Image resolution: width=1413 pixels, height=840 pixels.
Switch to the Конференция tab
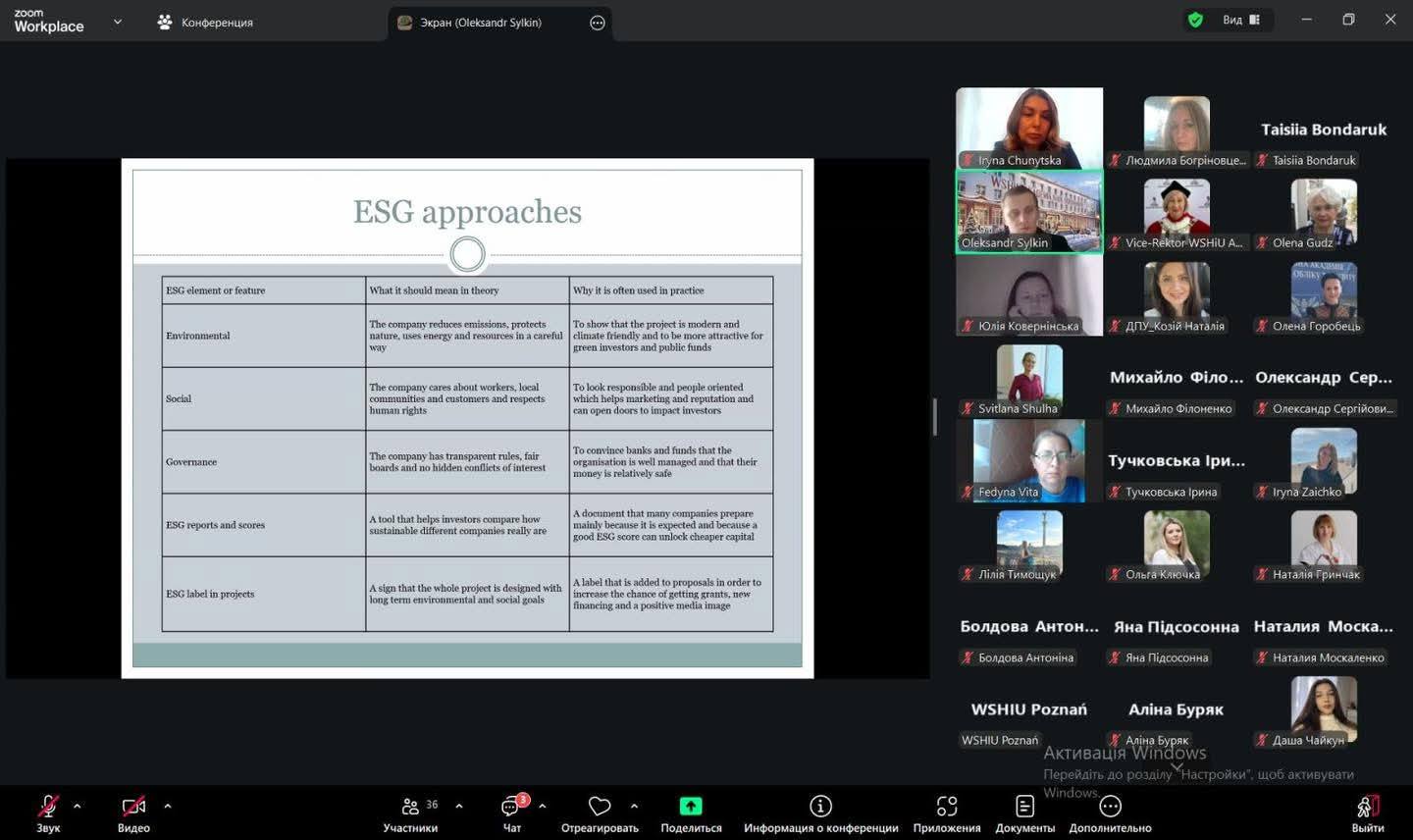pos(206,22)
